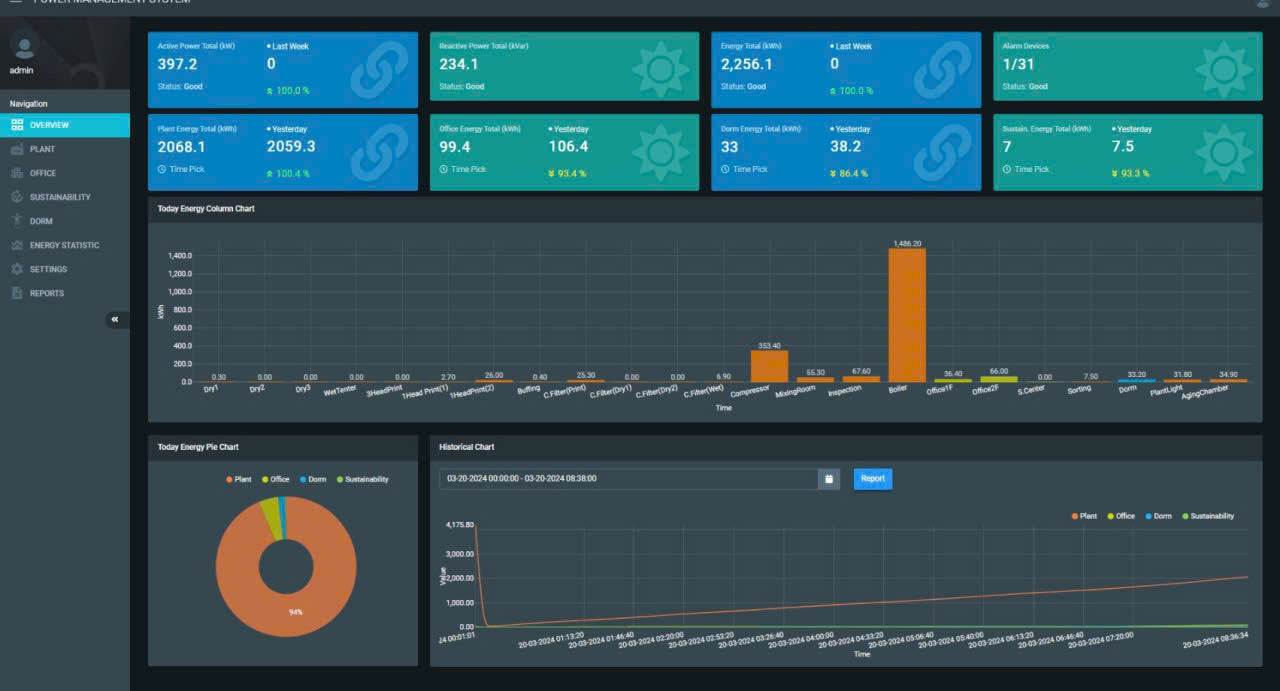Viewport: 1280px width, 691px height.
Task: Open Settings via the gear icon
Action: (15, 268)
